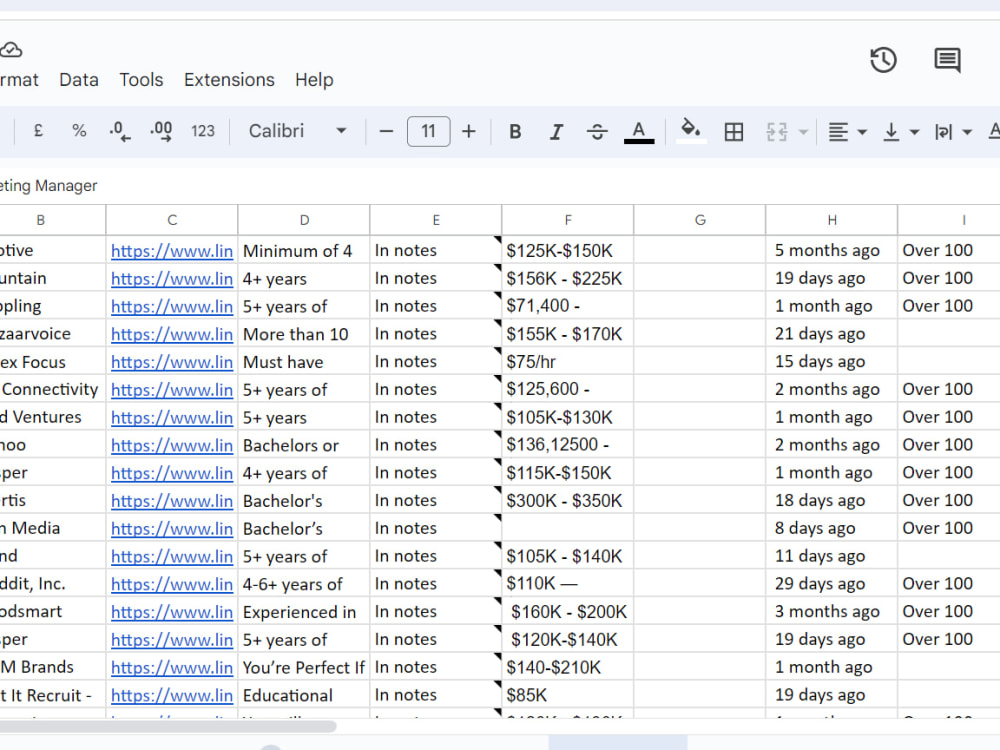Viewport: 1000px width, 750px height.
Task: Select column E header
Action: [x=436, y=220]
